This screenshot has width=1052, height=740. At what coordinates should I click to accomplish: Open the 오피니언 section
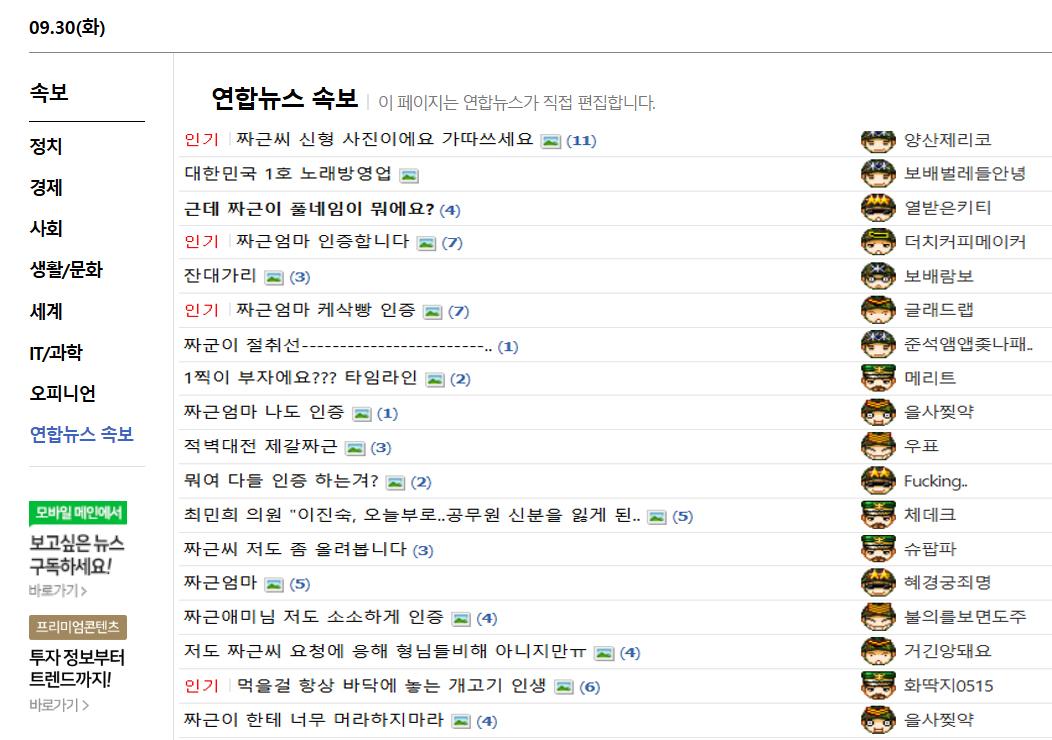pos(58,394)
